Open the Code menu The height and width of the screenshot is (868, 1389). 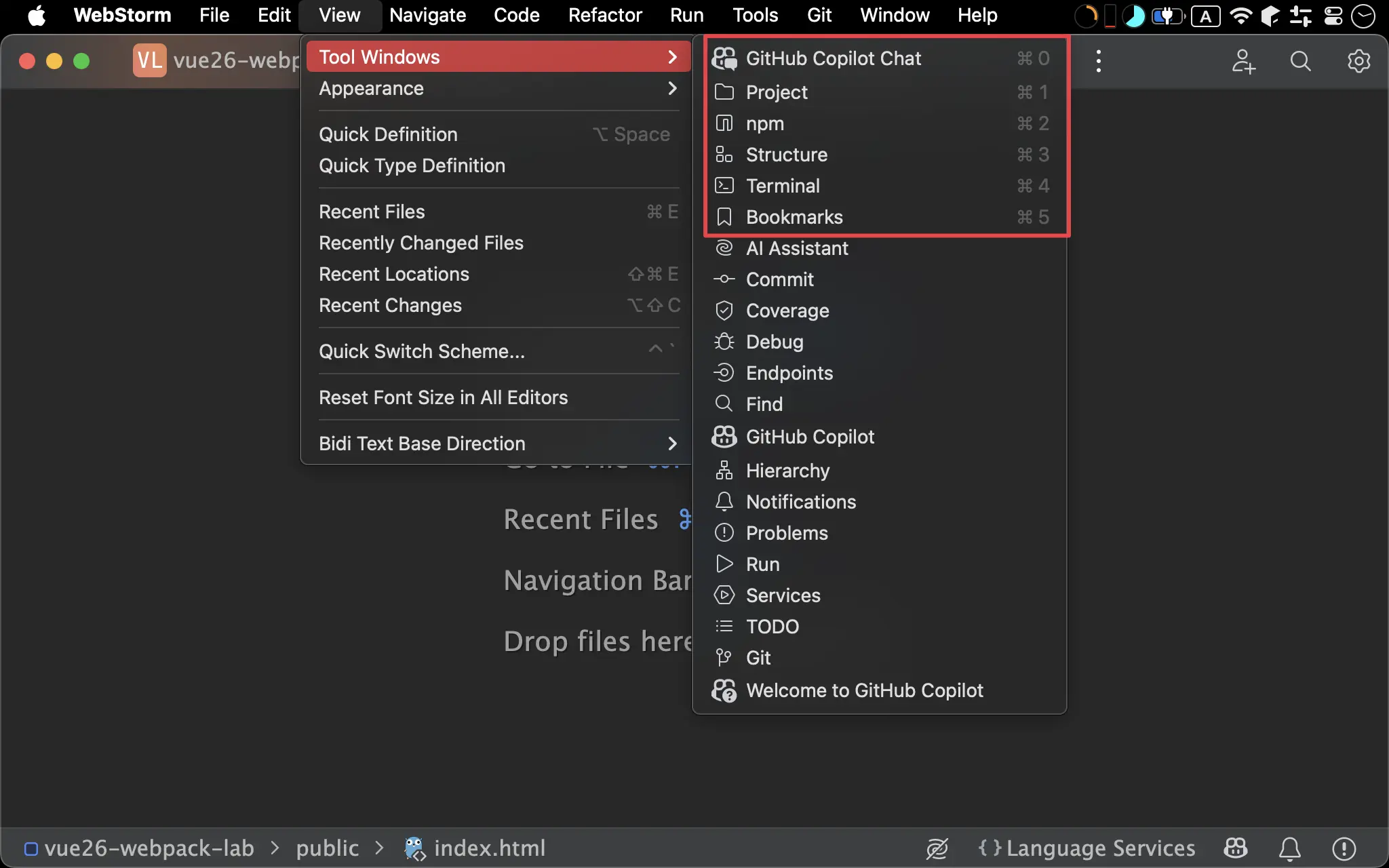[516, 15]
